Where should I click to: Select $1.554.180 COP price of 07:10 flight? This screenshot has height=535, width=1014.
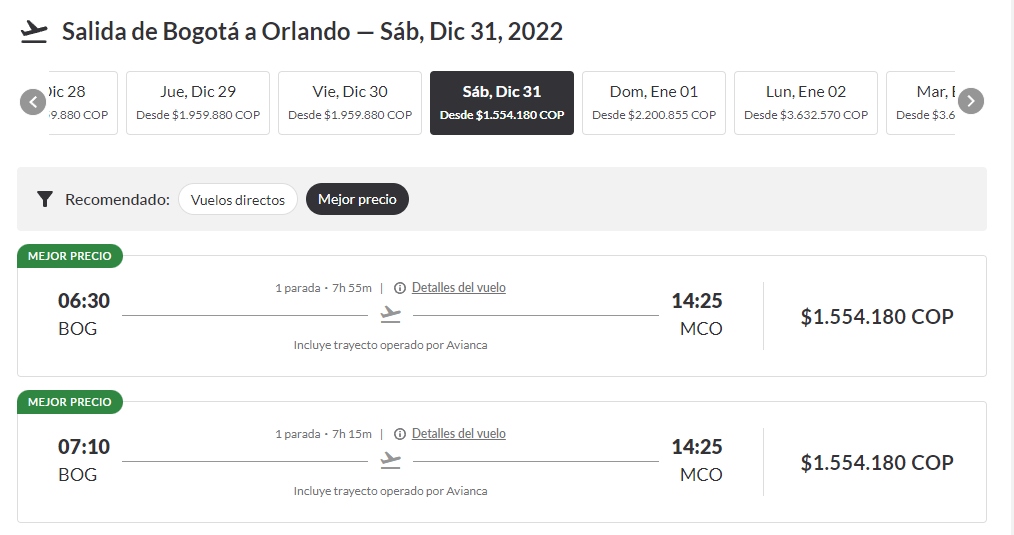pyautogui.click(x=877, y=463)
